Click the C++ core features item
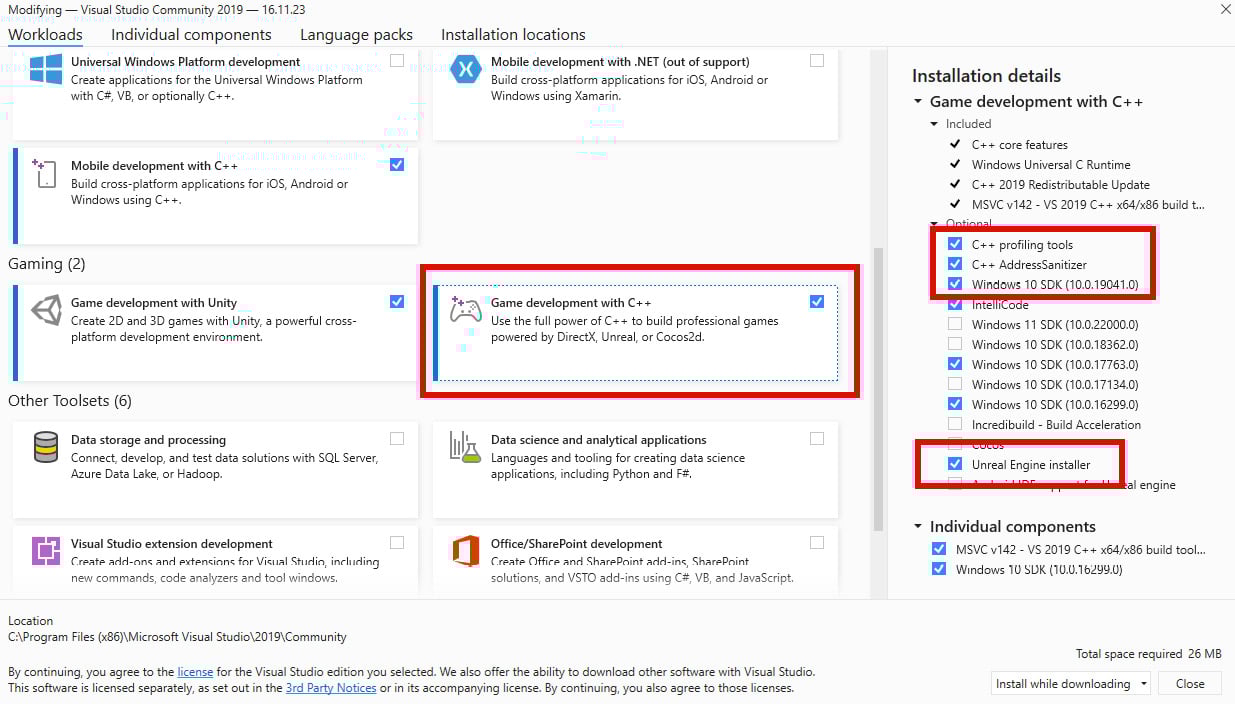The image size is (1235, 704). pyautogui.click(x=1020, y=145)
